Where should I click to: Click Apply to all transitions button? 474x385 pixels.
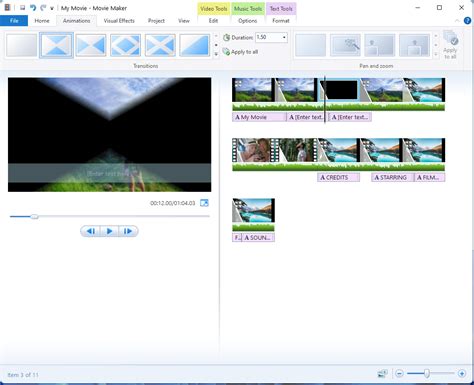[240, 52]
